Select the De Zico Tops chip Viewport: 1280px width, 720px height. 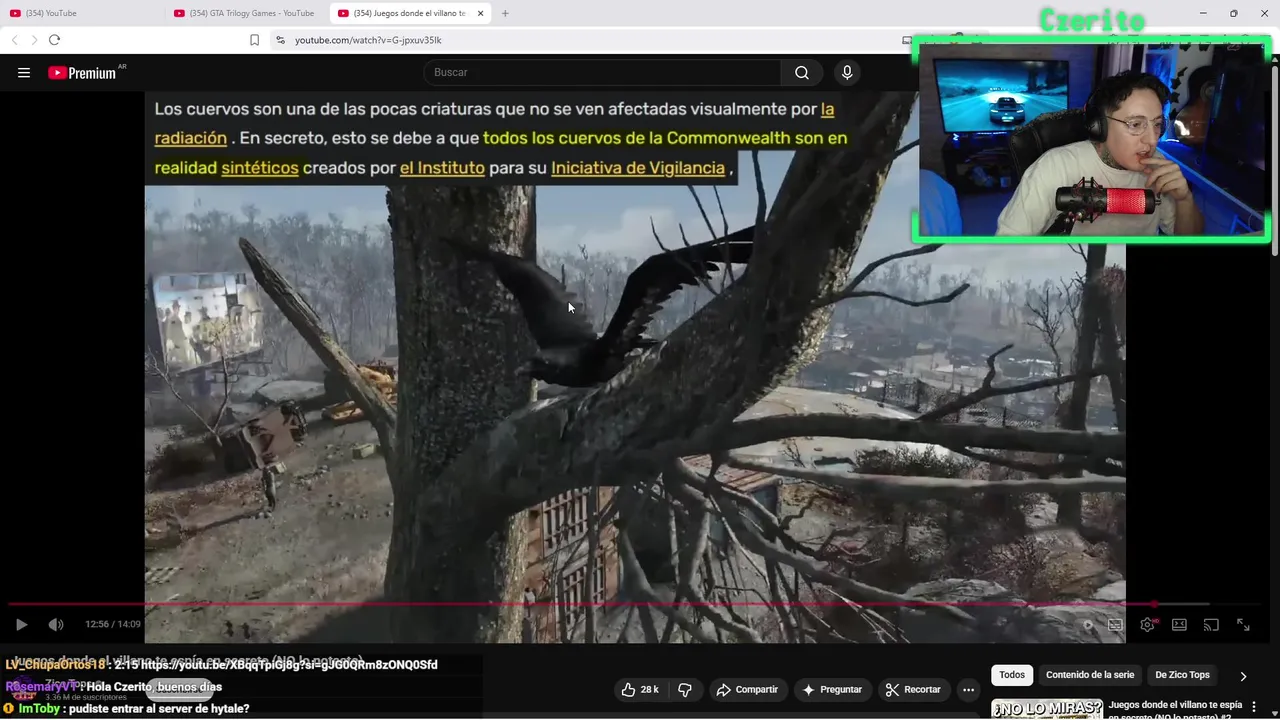click(1182, 675)
